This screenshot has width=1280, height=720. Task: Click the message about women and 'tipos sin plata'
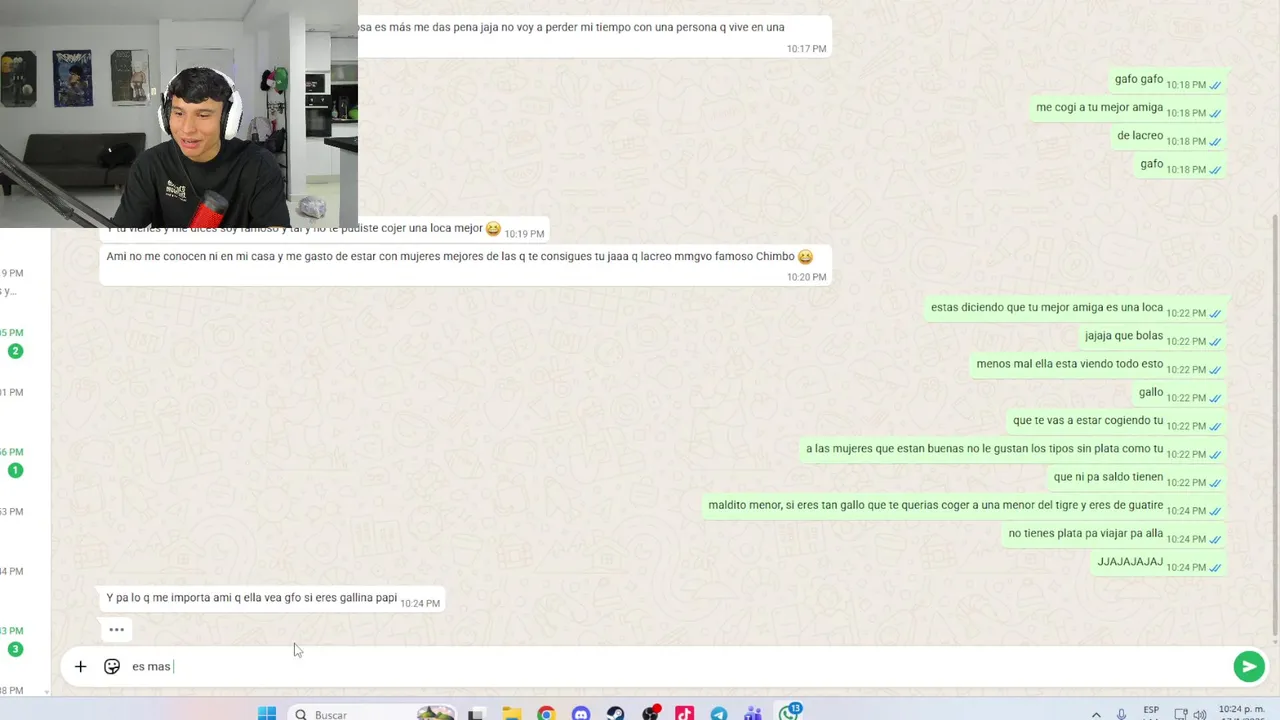coord(1013,449)
